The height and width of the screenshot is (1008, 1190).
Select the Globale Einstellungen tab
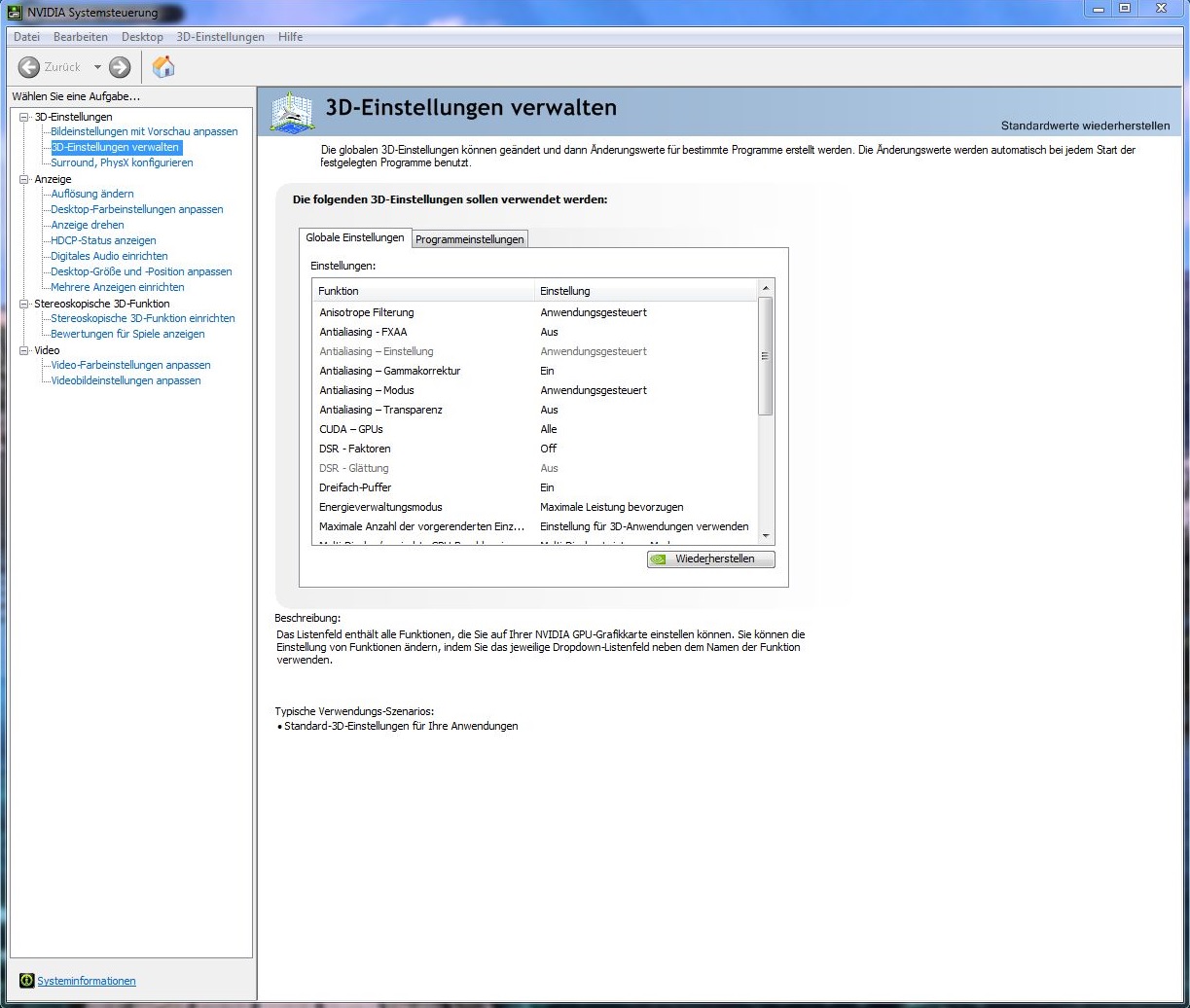tap(355, 237)
